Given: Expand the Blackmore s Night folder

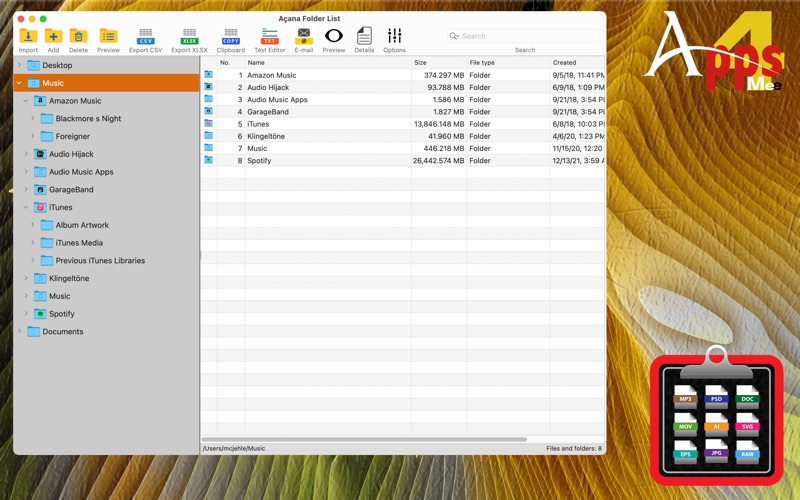Looking at the screenshot, I should coord(33,118).
